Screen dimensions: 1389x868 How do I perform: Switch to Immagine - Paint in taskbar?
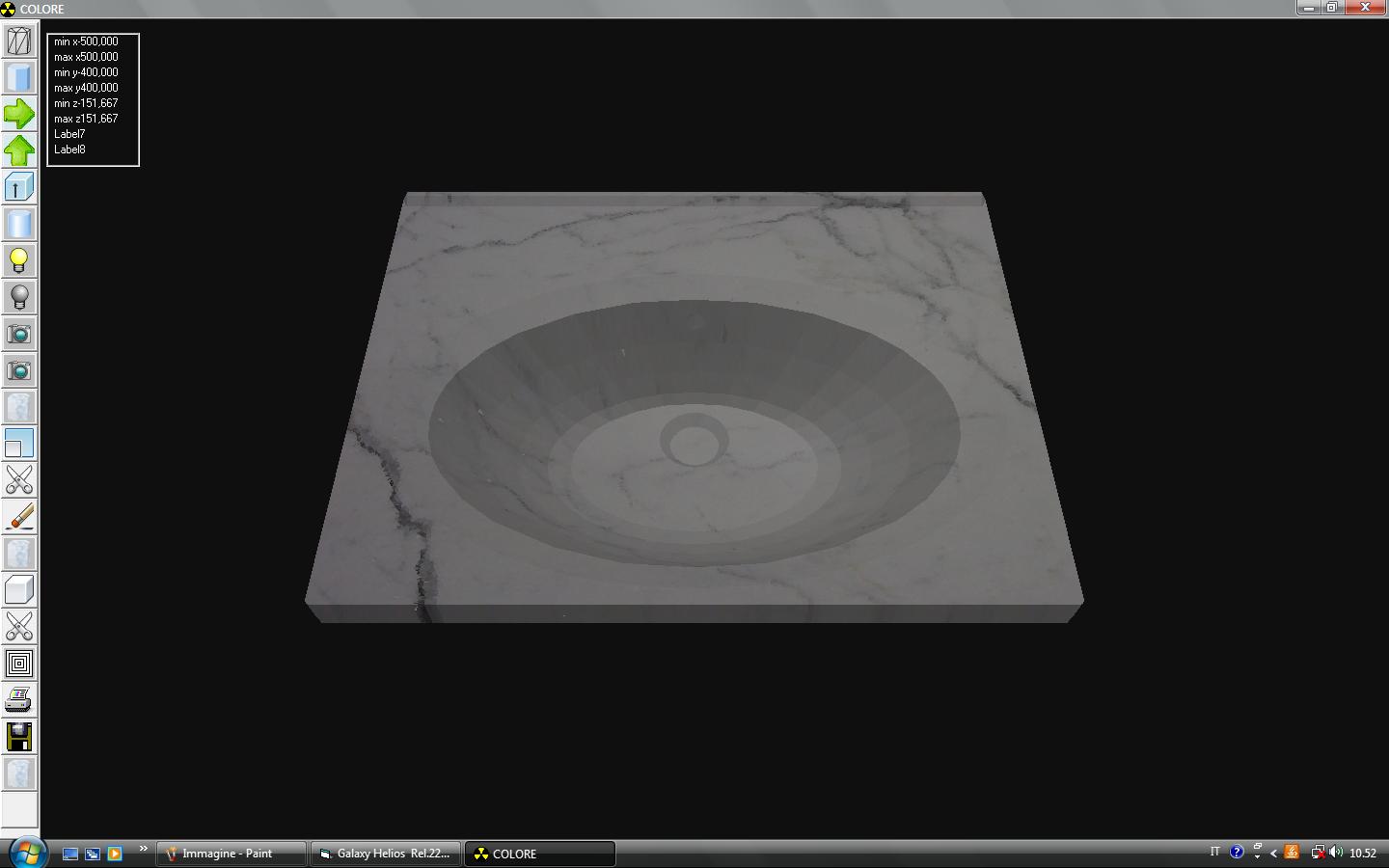(x=231, y=854)
